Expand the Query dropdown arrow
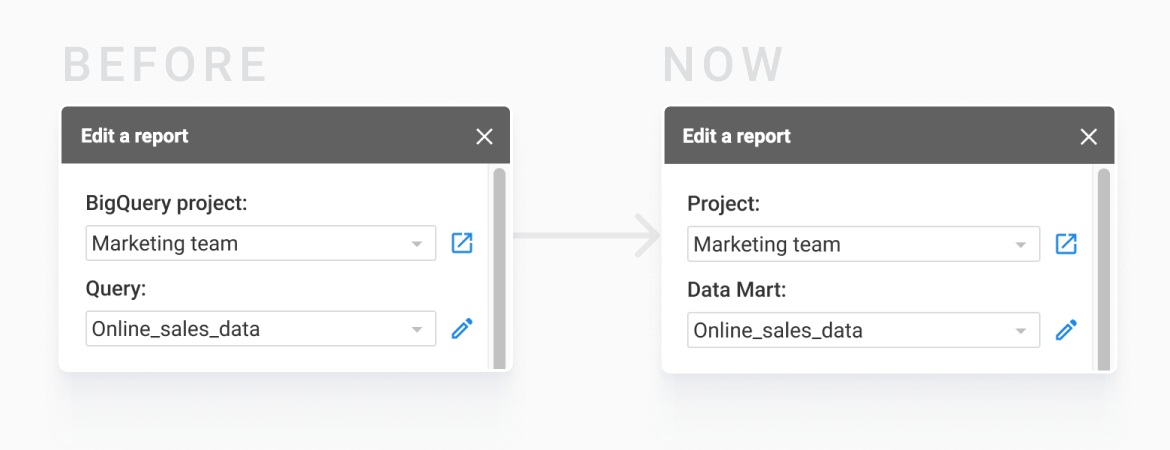The width and height of the screenshot is (1170, 450). pos(417,329)
